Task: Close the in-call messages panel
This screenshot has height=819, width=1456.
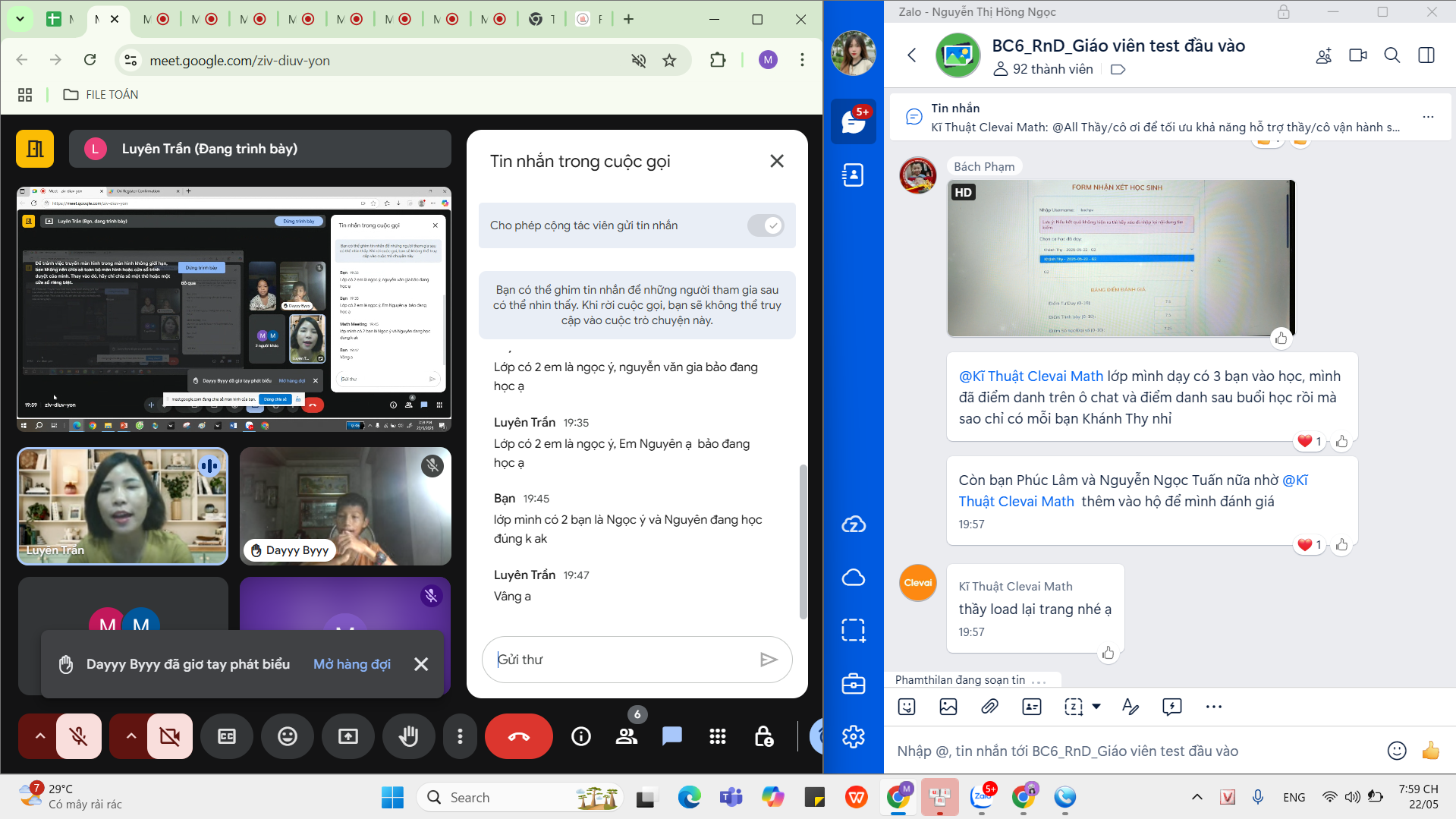Action: pyautogui.click(x=777, y=161)
